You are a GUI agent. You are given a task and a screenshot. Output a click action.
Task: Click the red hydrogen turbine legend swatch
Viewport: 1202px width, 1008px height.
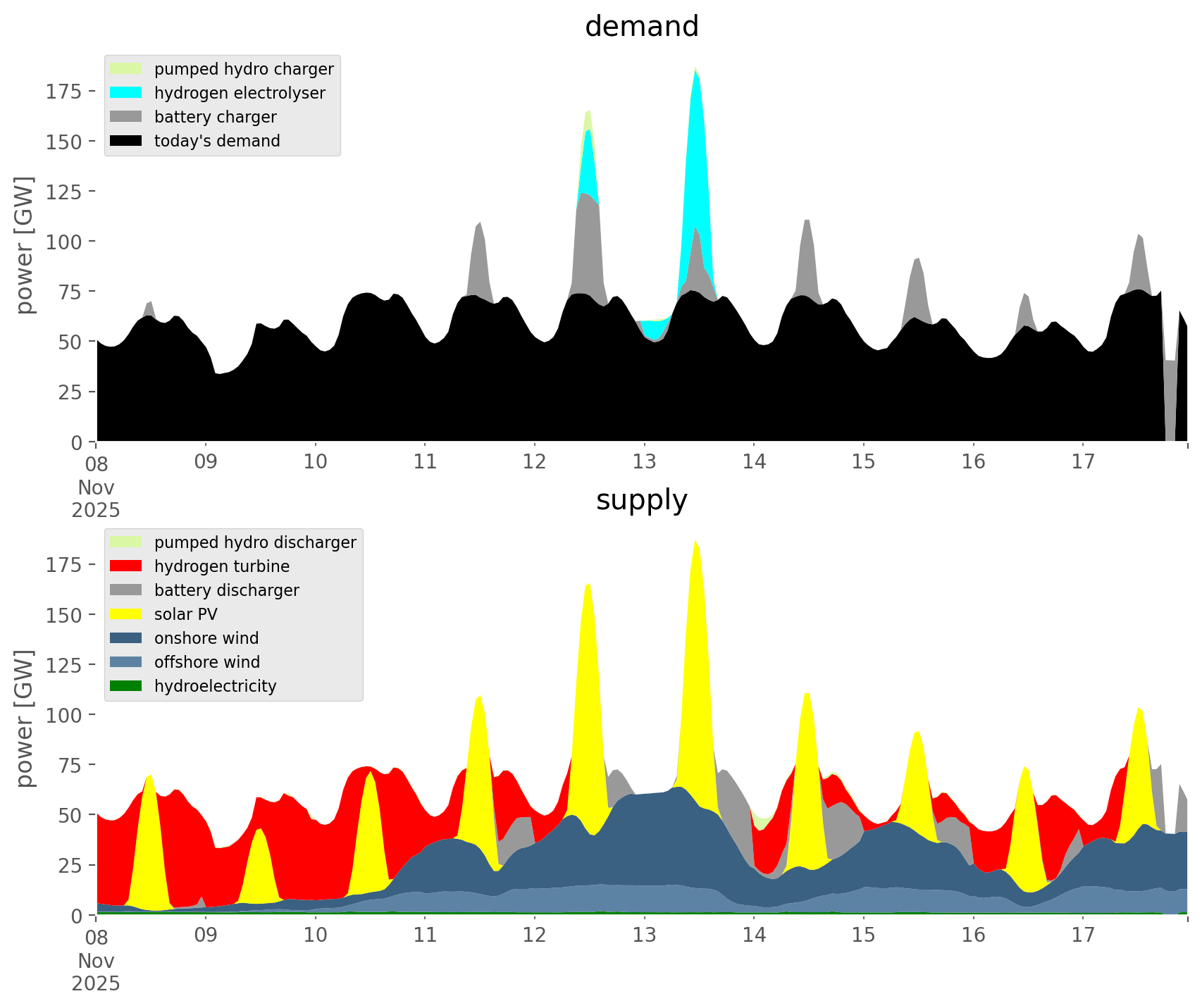126,566
